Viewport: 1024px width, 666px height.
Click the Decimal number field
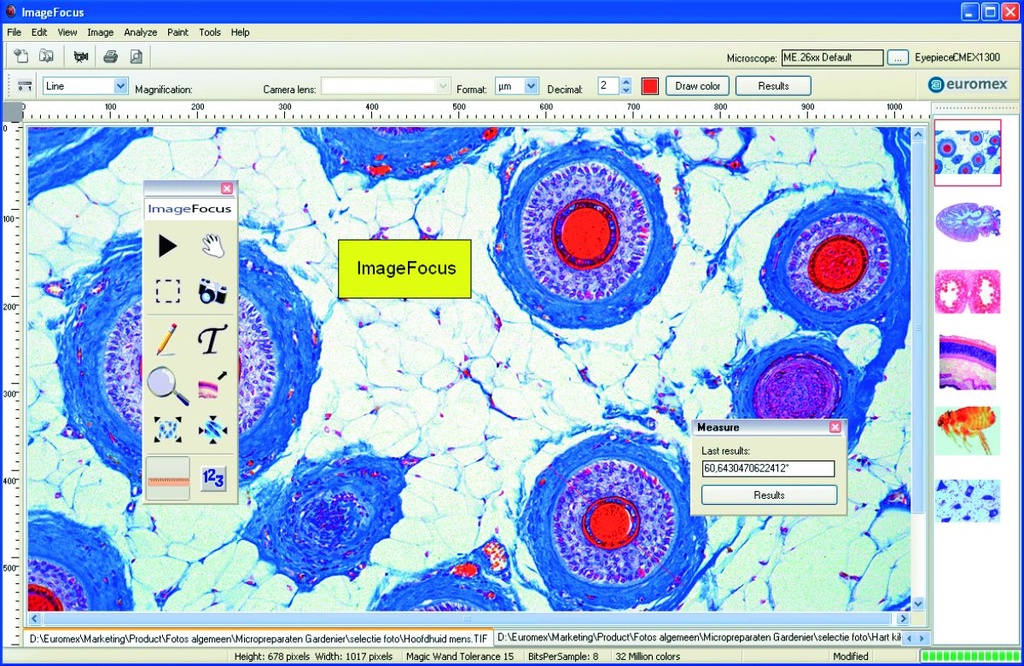tap(609, 86)
